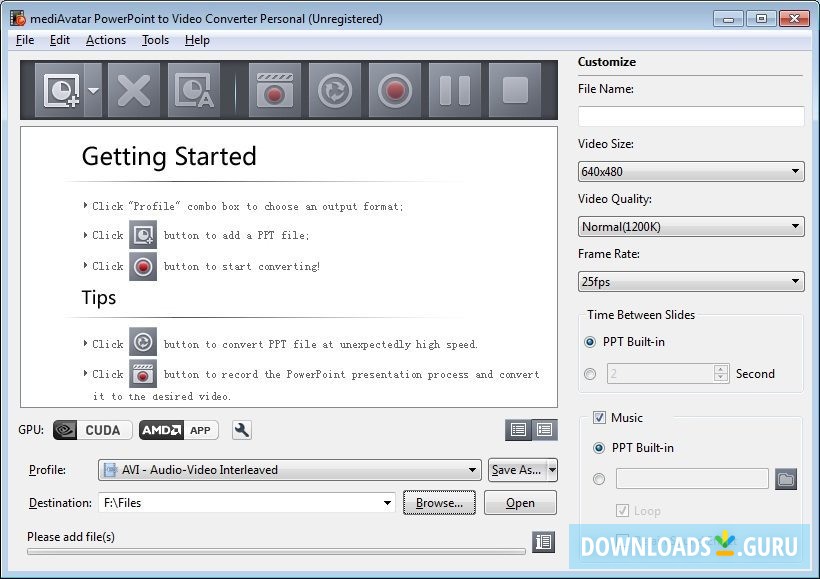Viewport: 820px width, 579px height.
Task: Open the Save As dropdown arrow
Action: (x=552, y=470)
